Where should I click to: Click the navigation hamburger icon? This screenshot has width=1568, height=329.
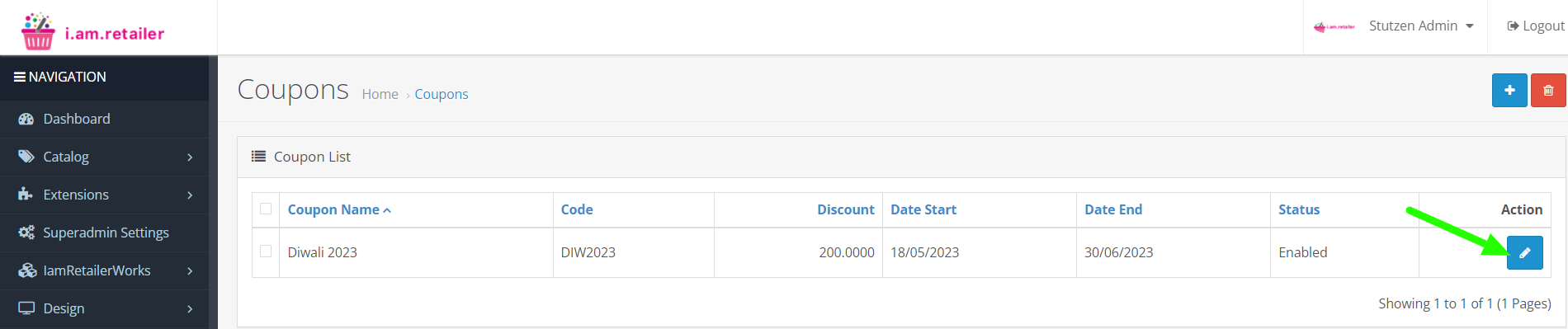coord(19,77)
